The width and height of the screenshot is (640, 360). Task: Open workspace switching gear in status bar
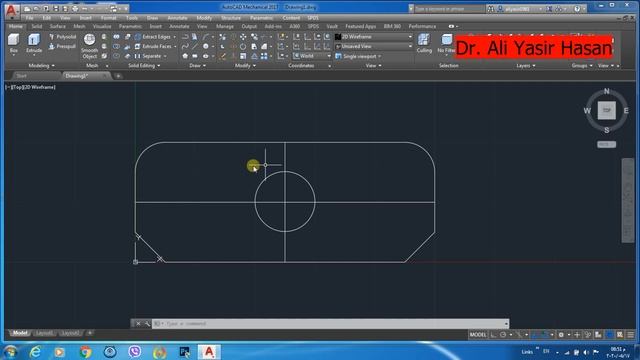561,335
